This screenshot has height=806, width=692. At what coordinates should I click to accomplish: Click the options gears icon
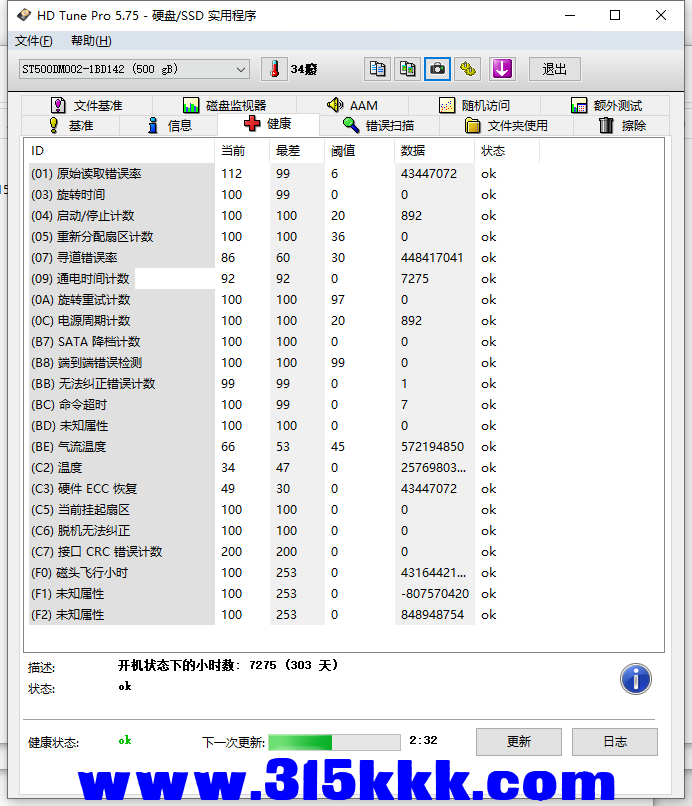(x=467, y=69)
